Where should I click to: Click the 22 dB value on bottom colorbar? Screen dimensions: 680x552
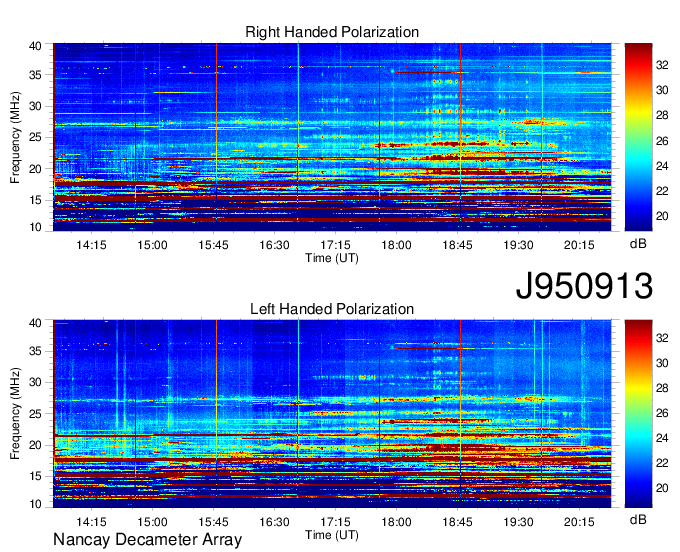coord(662,463)
